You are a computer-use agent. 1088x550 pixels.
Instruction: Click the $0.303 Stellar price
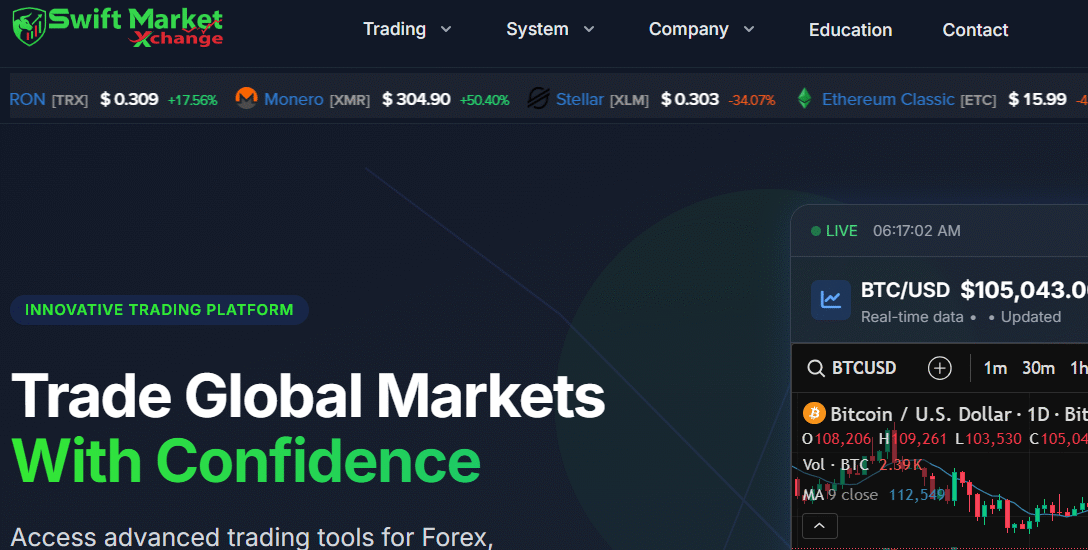pyautogui.click(x=690, y=99)
